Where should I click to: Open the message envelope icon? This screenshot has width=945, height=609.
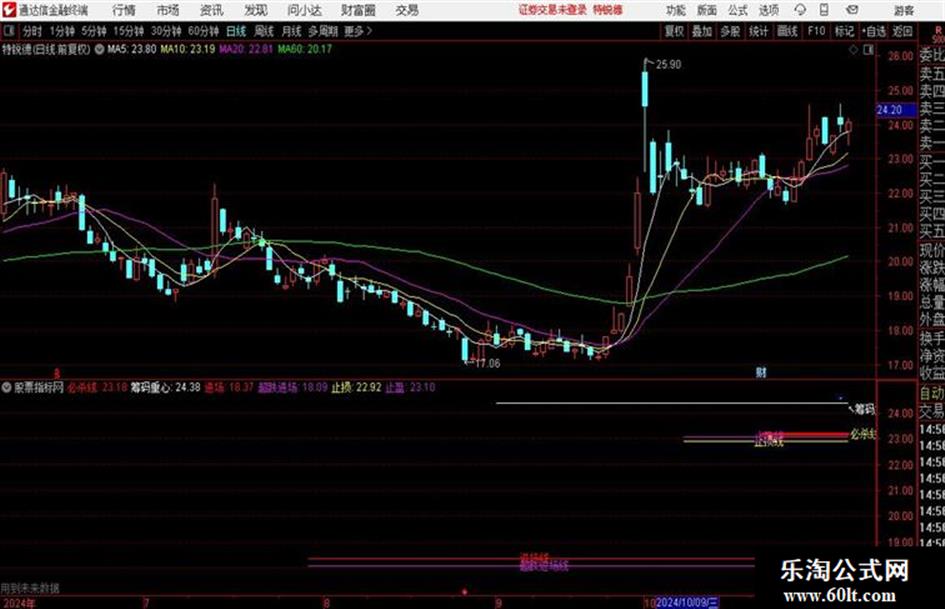point(852,10)
